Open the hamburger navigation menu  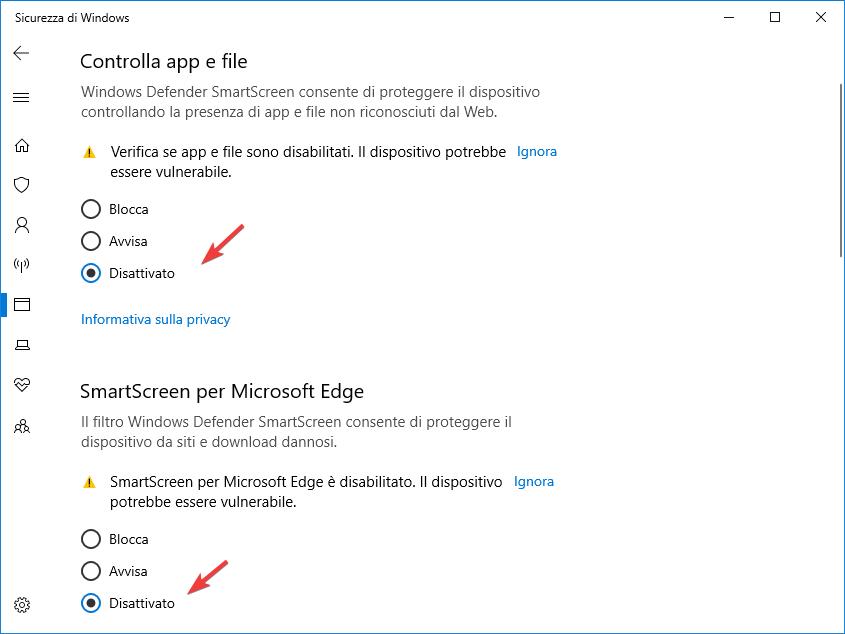(21, 98)
